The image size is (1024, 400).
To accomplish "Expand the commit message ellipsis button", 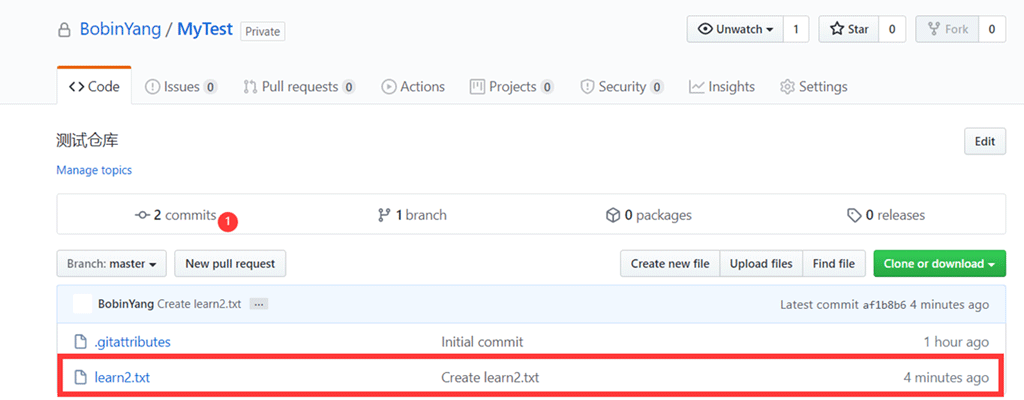I will click(259, 304).
